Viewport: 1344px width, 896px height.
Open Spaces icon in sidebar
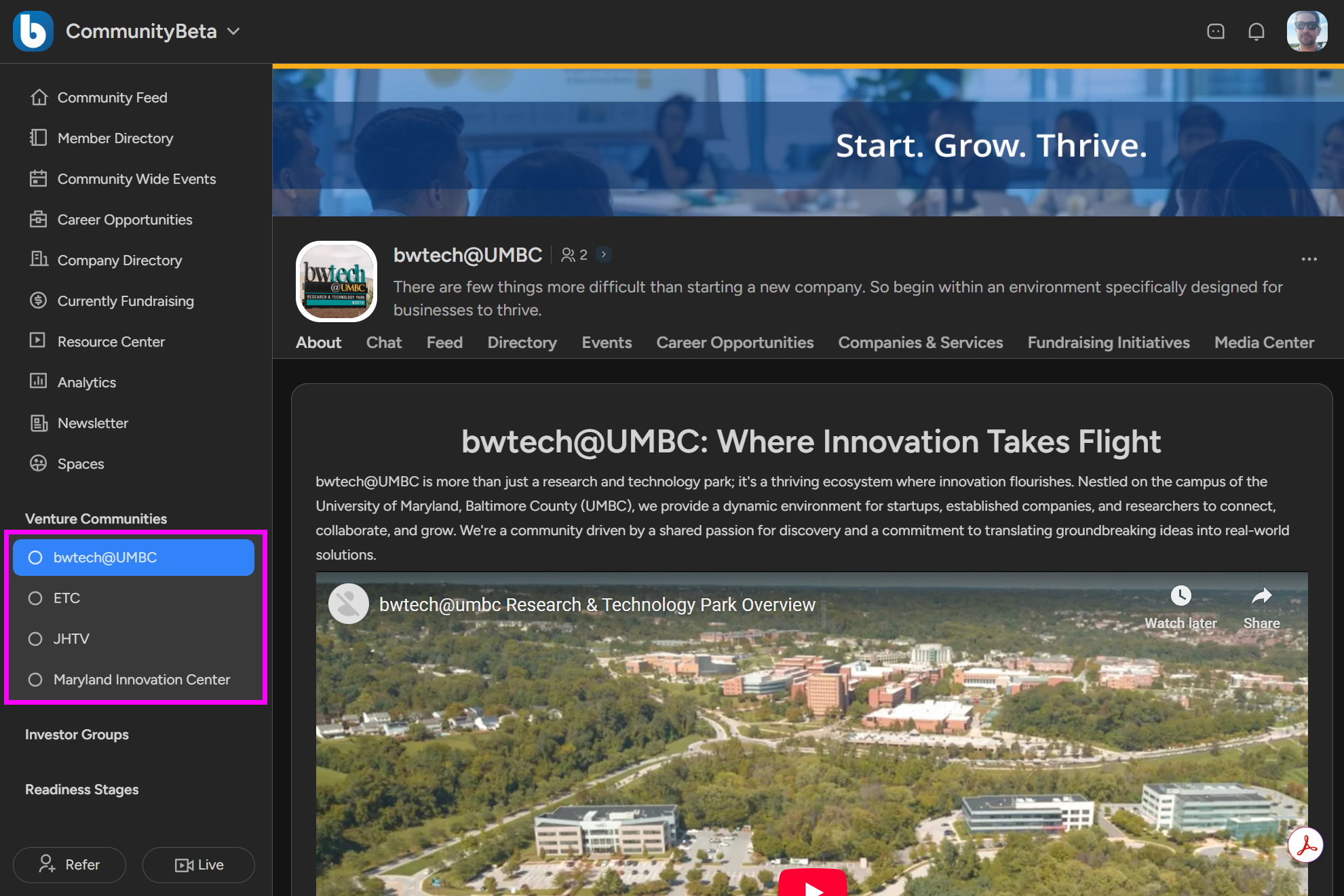coord(39,463)
